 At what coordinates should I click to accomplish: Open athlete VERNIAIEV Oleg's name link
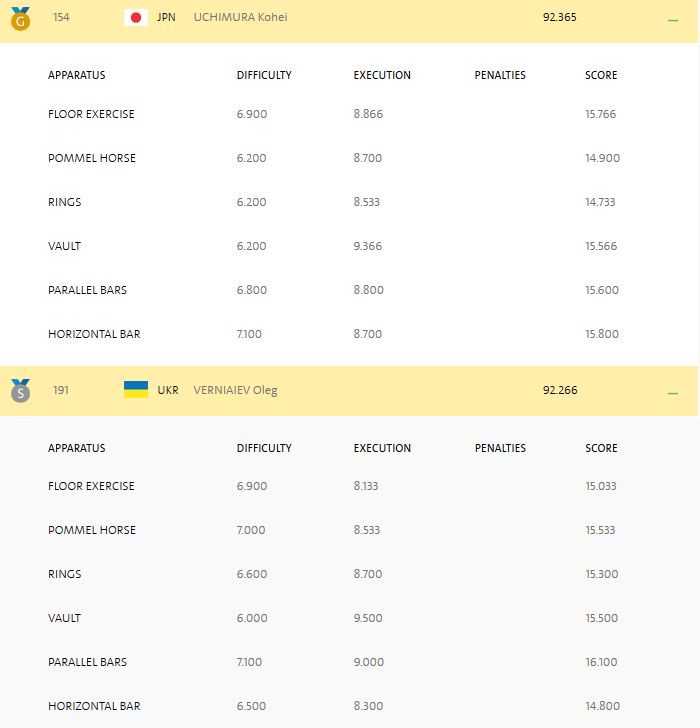(x=235, y=390)
